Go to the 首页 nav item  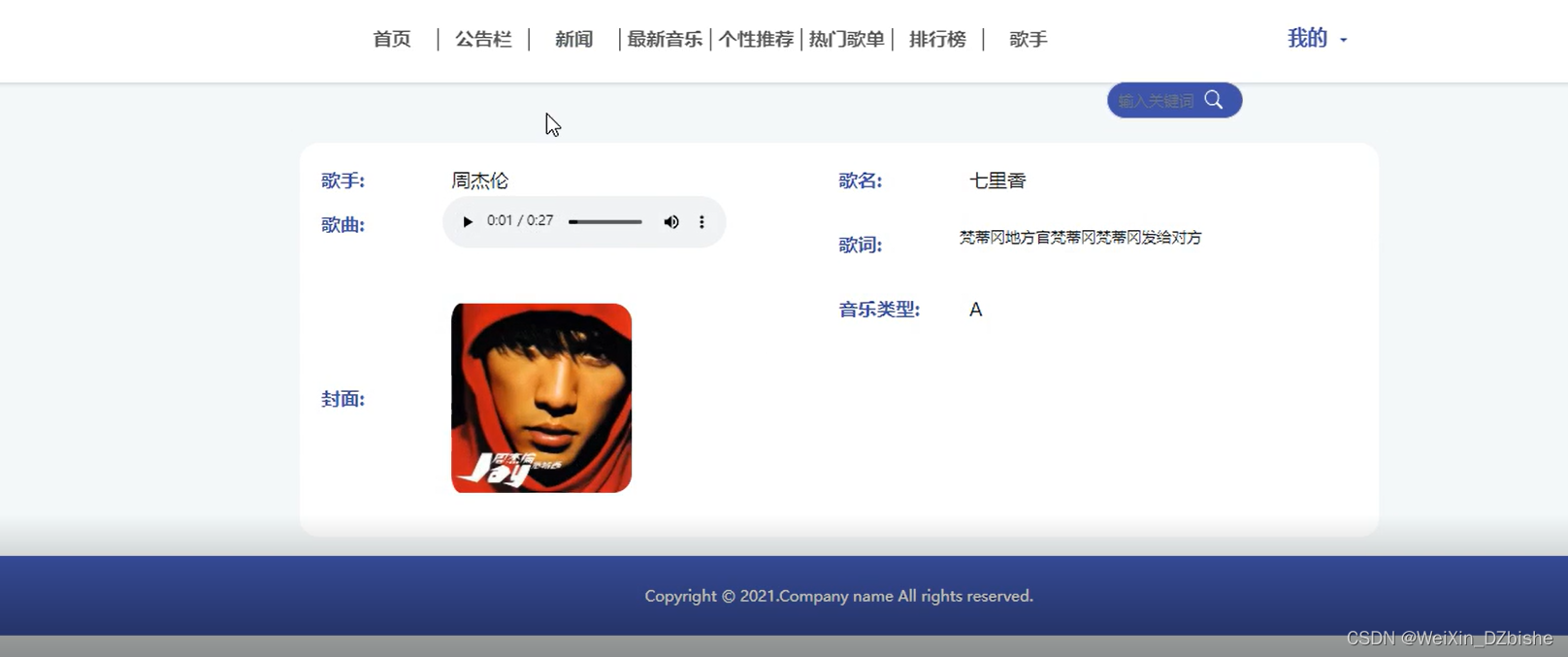point(392,39)
